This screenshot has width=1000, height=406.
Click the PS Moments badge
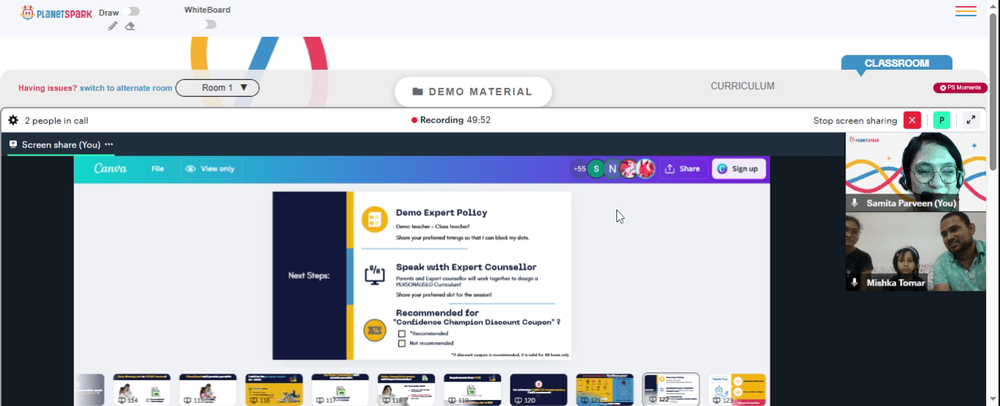960,88
